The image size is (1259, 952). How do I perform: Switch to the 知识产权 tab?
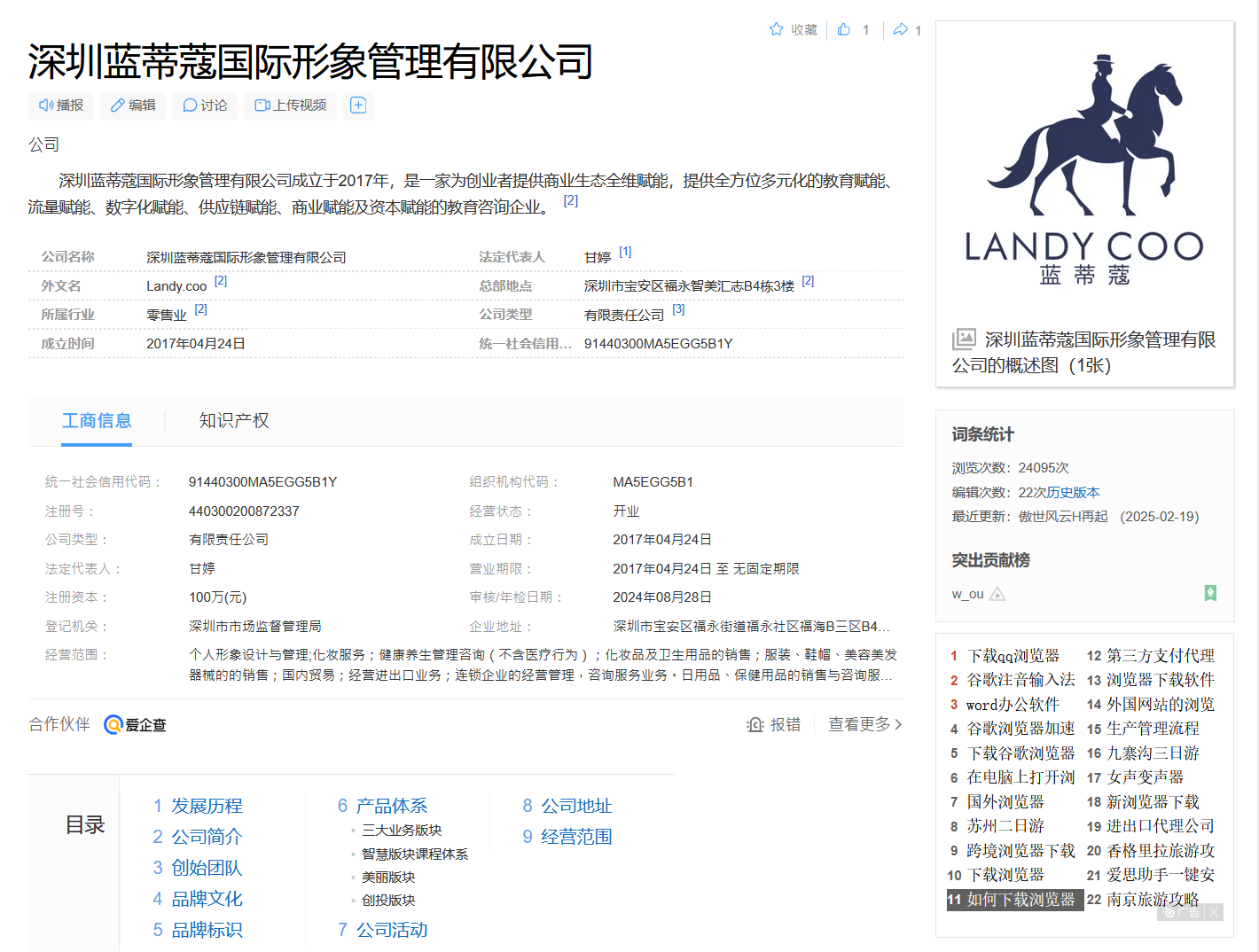pos(234,421)
